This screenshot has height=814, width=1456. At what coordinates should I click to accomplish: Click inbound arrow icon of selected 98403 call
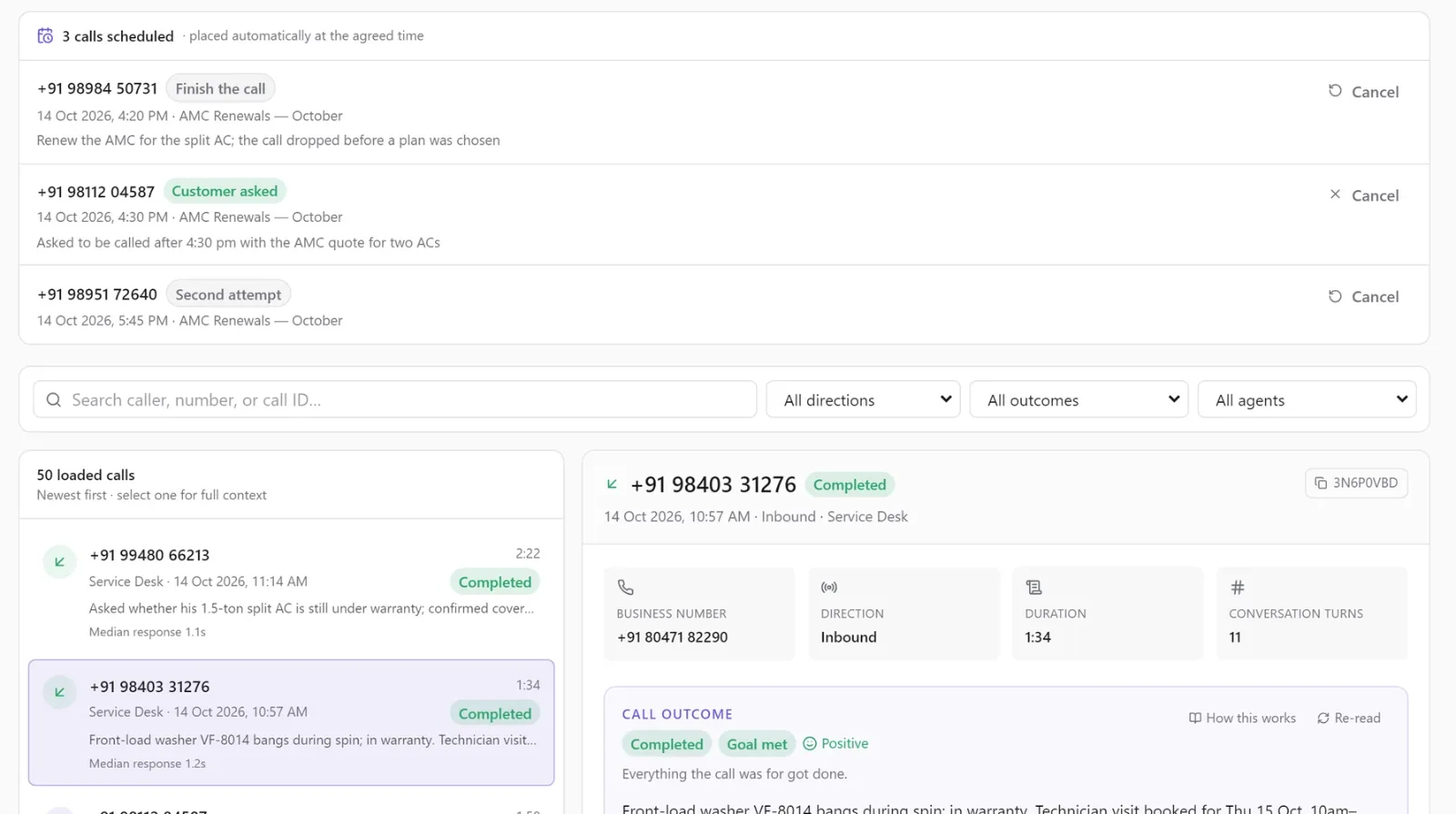tap(59, 692)
